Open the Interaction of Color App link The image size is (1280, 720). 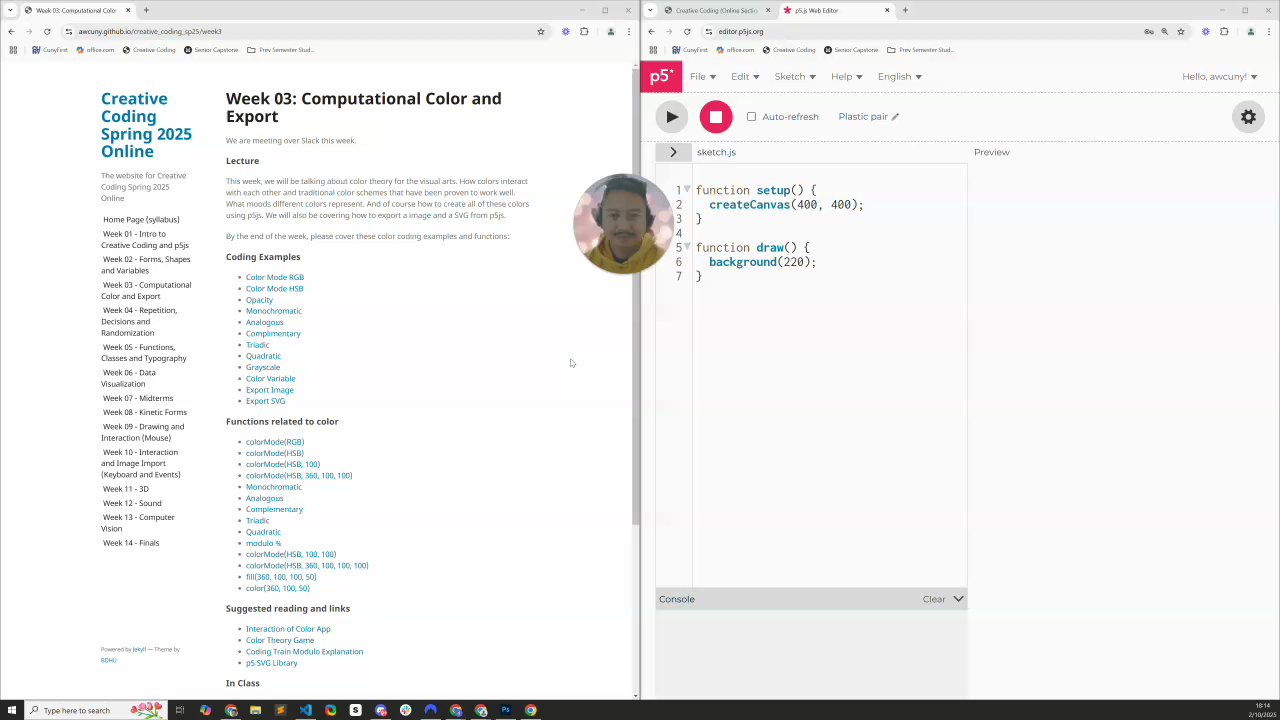tap(288, 629)
